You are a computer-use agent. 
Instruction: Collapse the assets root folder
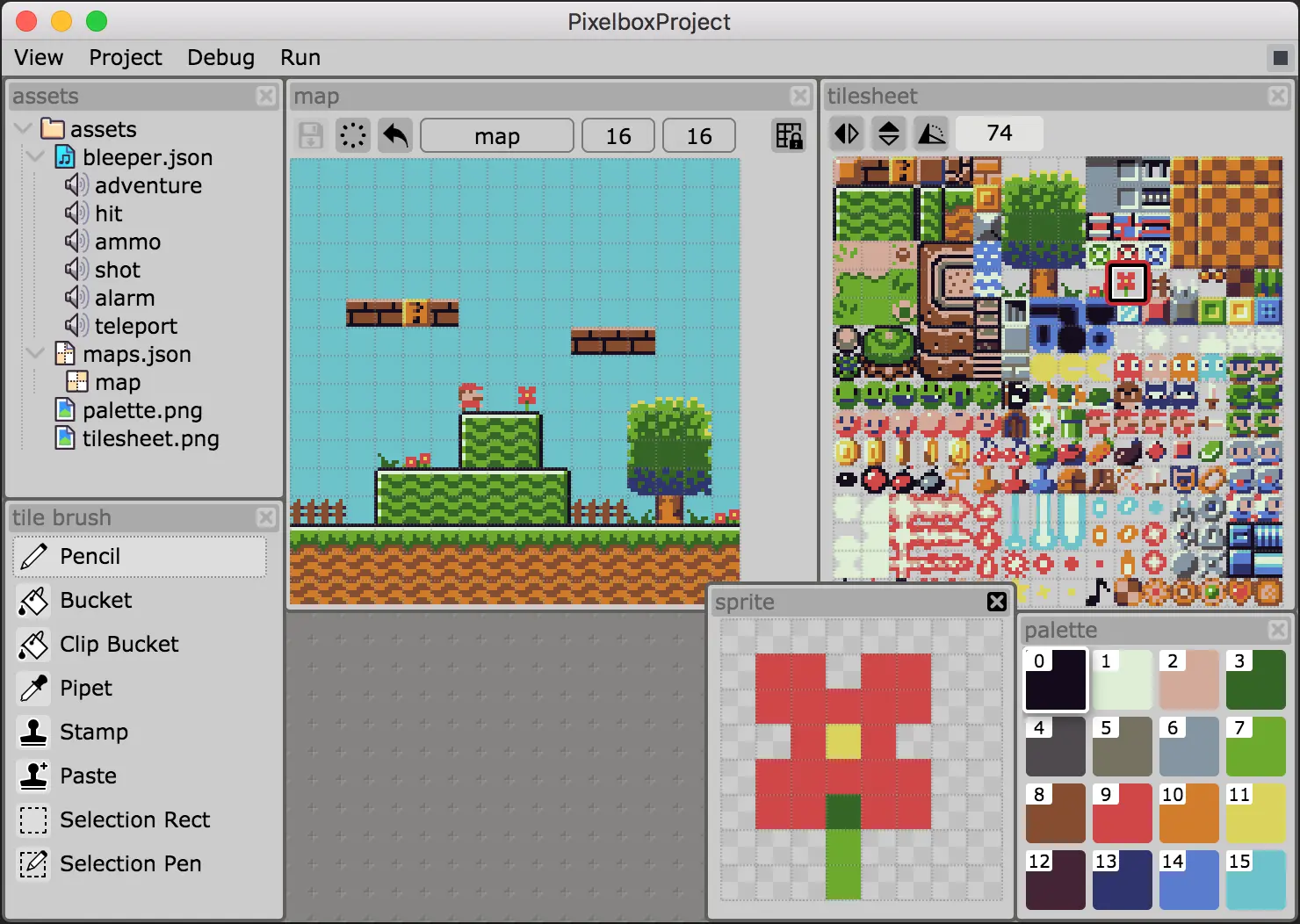click(x=24, y=129)
